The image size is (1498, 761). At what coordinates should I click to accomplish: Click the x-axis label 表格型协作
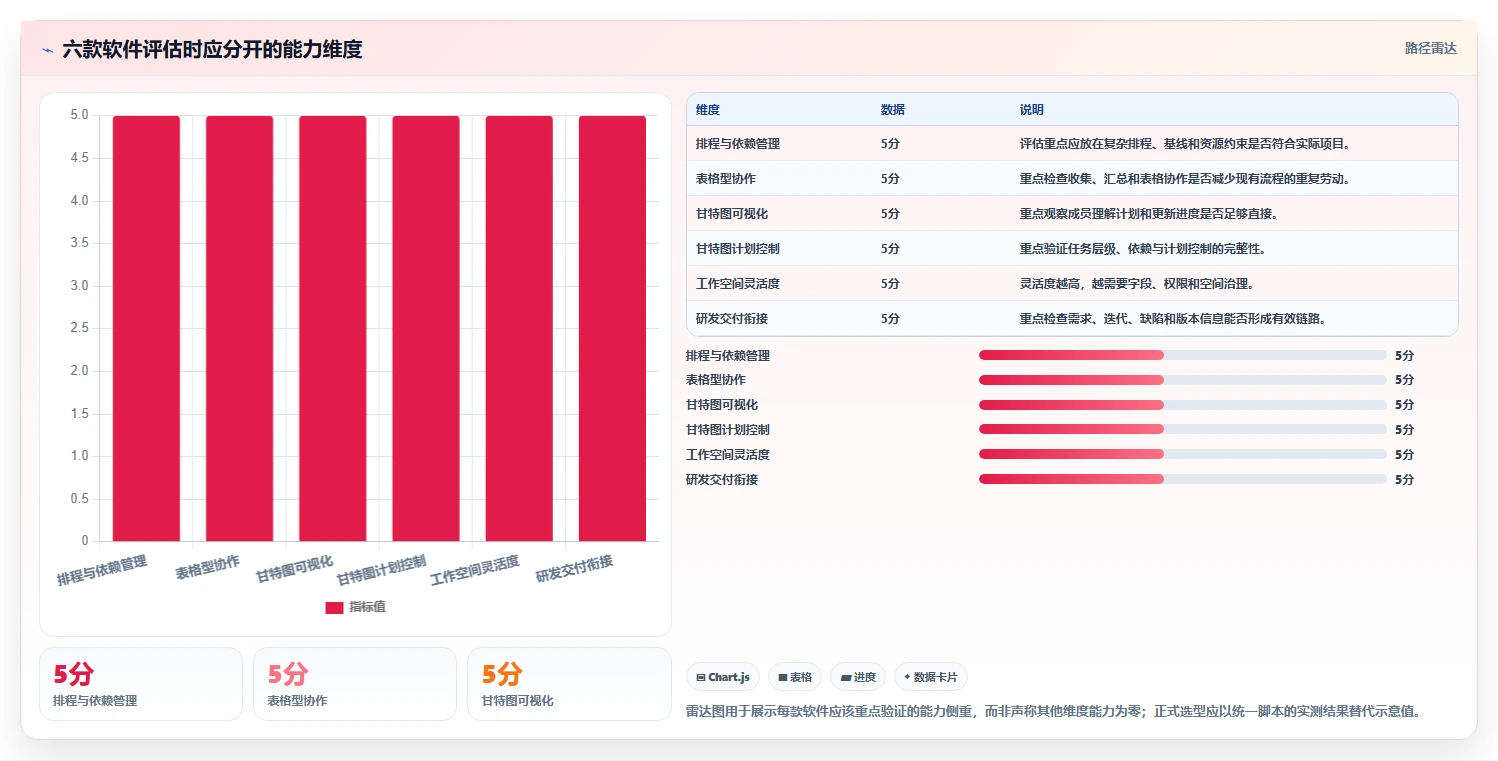pyautogui.click(x=208, y=567)
